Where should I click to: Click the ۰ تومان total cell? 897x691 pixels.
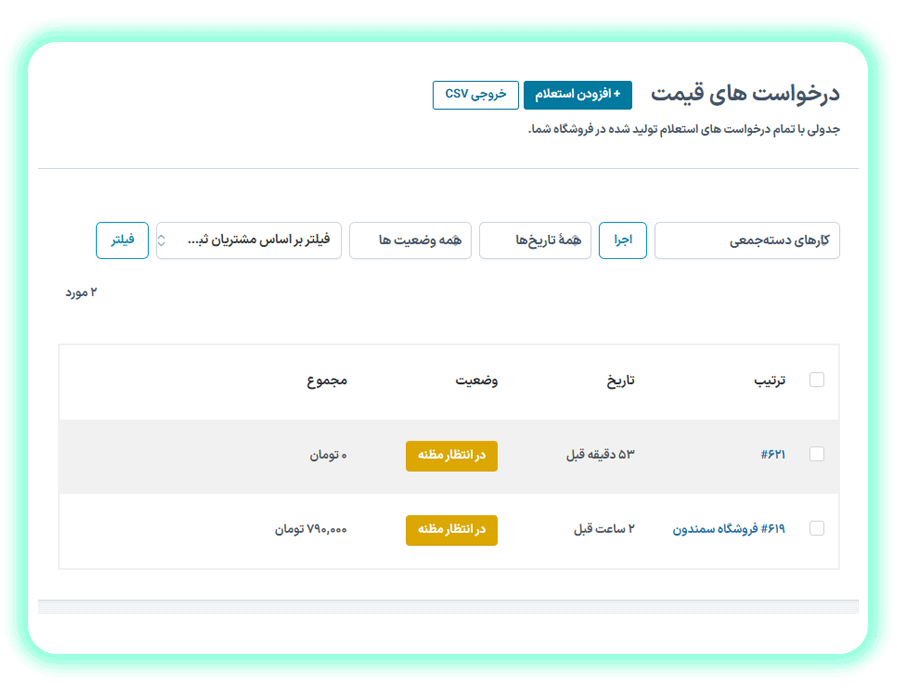click(x=328, y=455)
